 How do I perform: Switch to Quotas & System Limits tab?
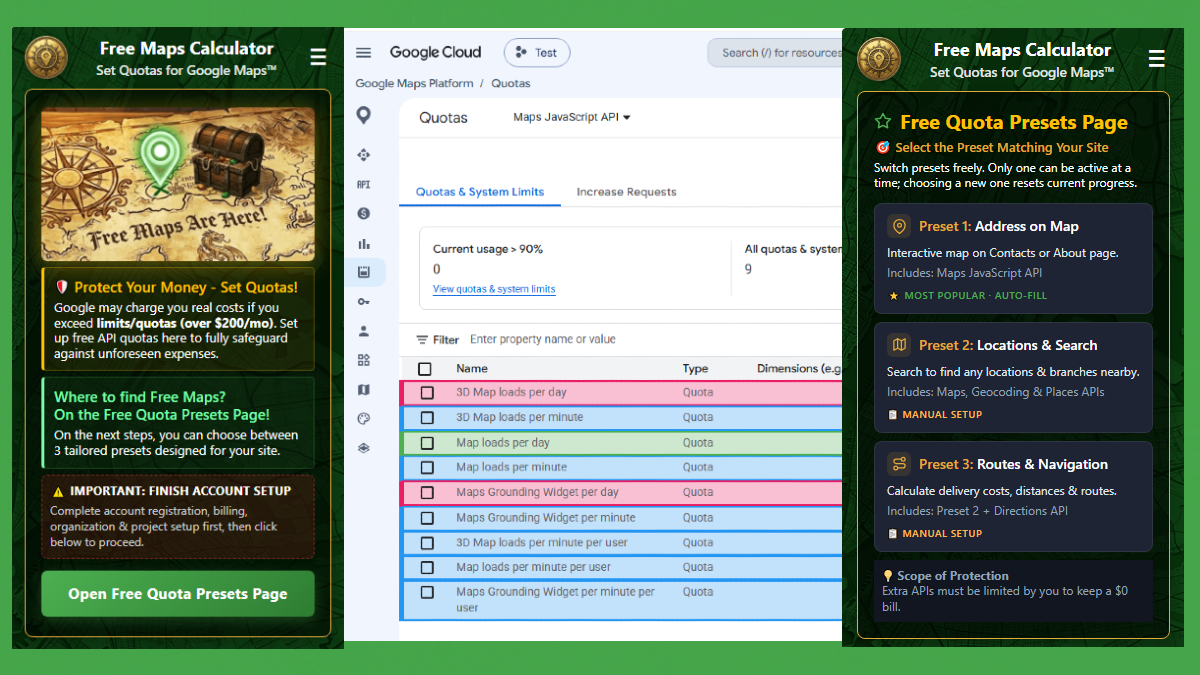pos(480,192)
